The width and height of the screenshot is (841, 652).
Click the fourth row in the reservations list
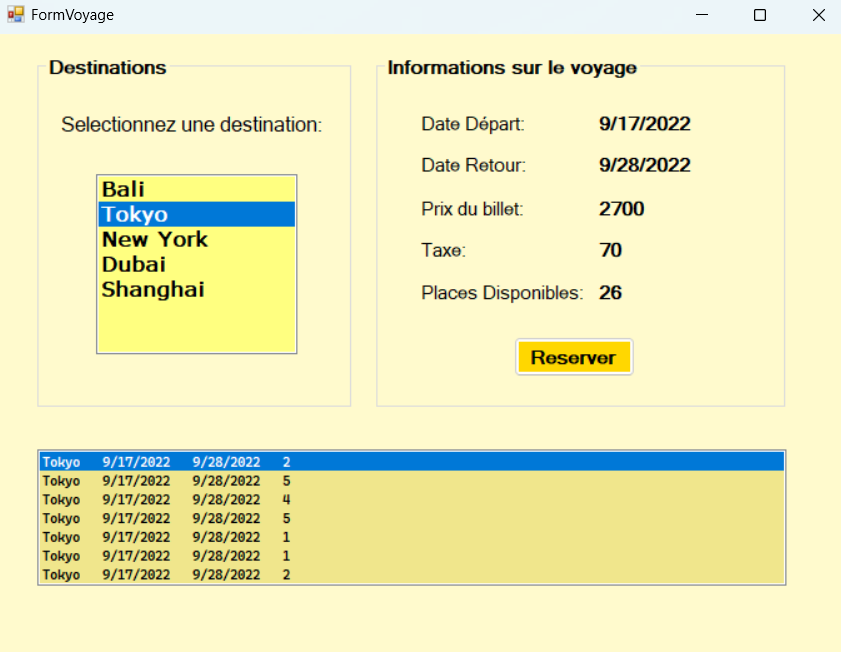411,519
